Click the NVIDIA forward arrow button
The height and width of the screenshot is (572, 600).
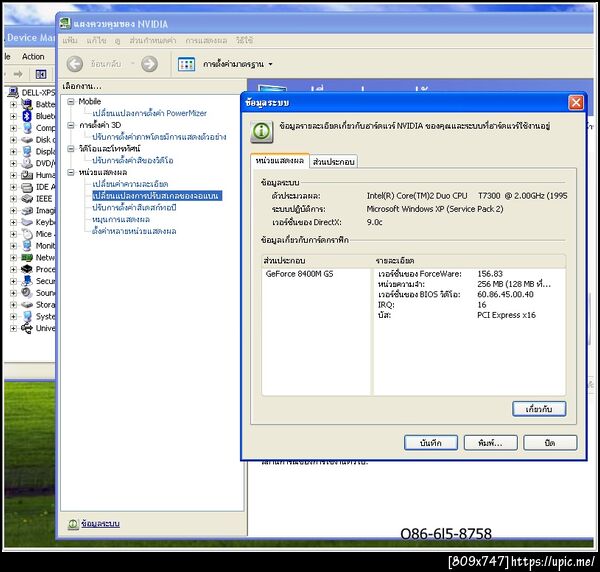[x=149, y=64]
